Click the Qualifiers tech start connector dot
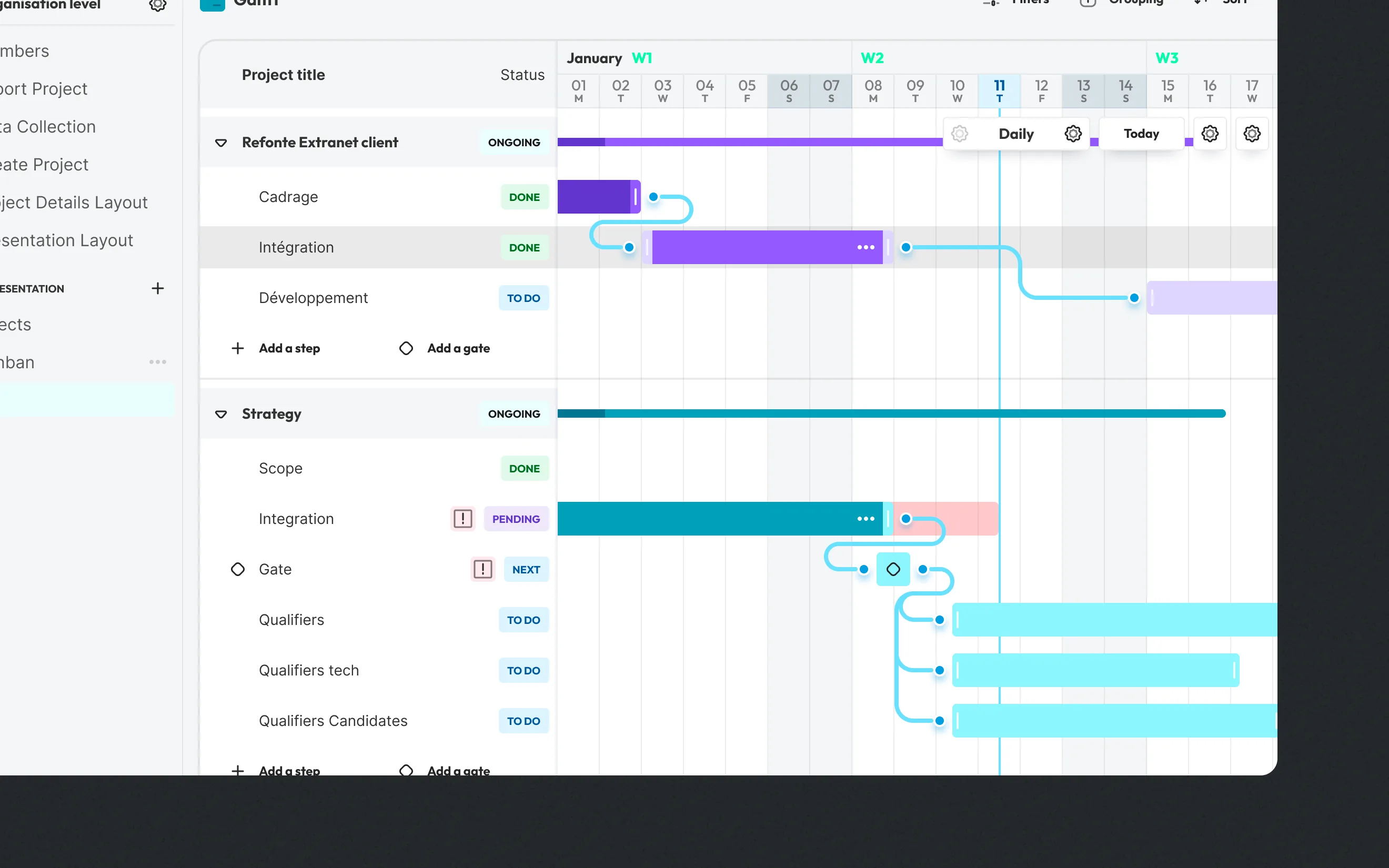Viewport: 1389px width, 868px height. pyautogui.click(x=940, y=671)
